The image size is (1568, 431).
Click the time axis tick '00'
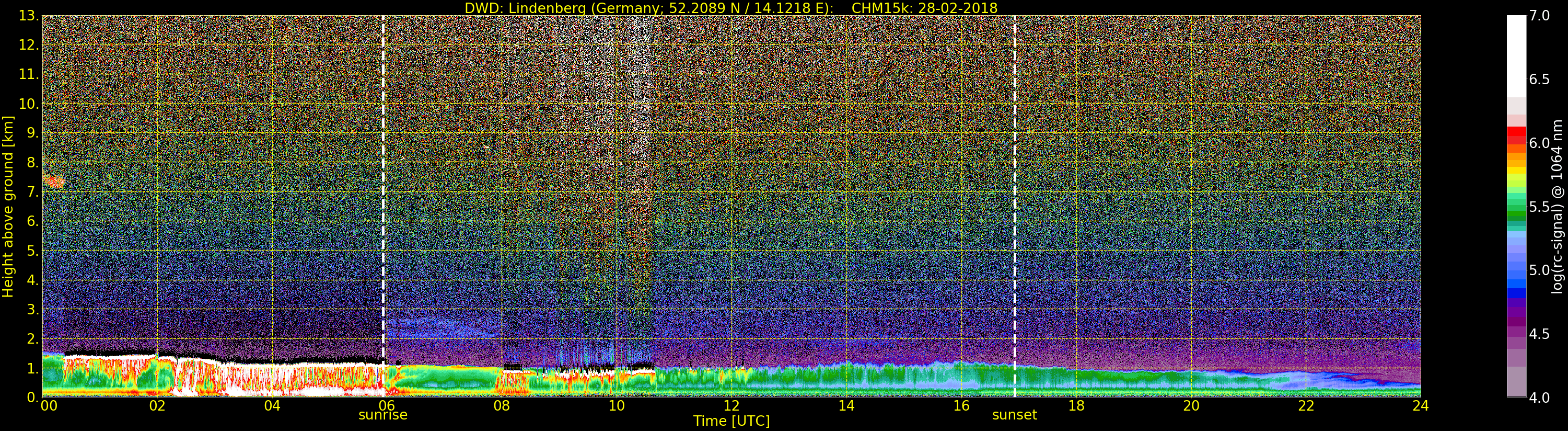coord(49,405)
